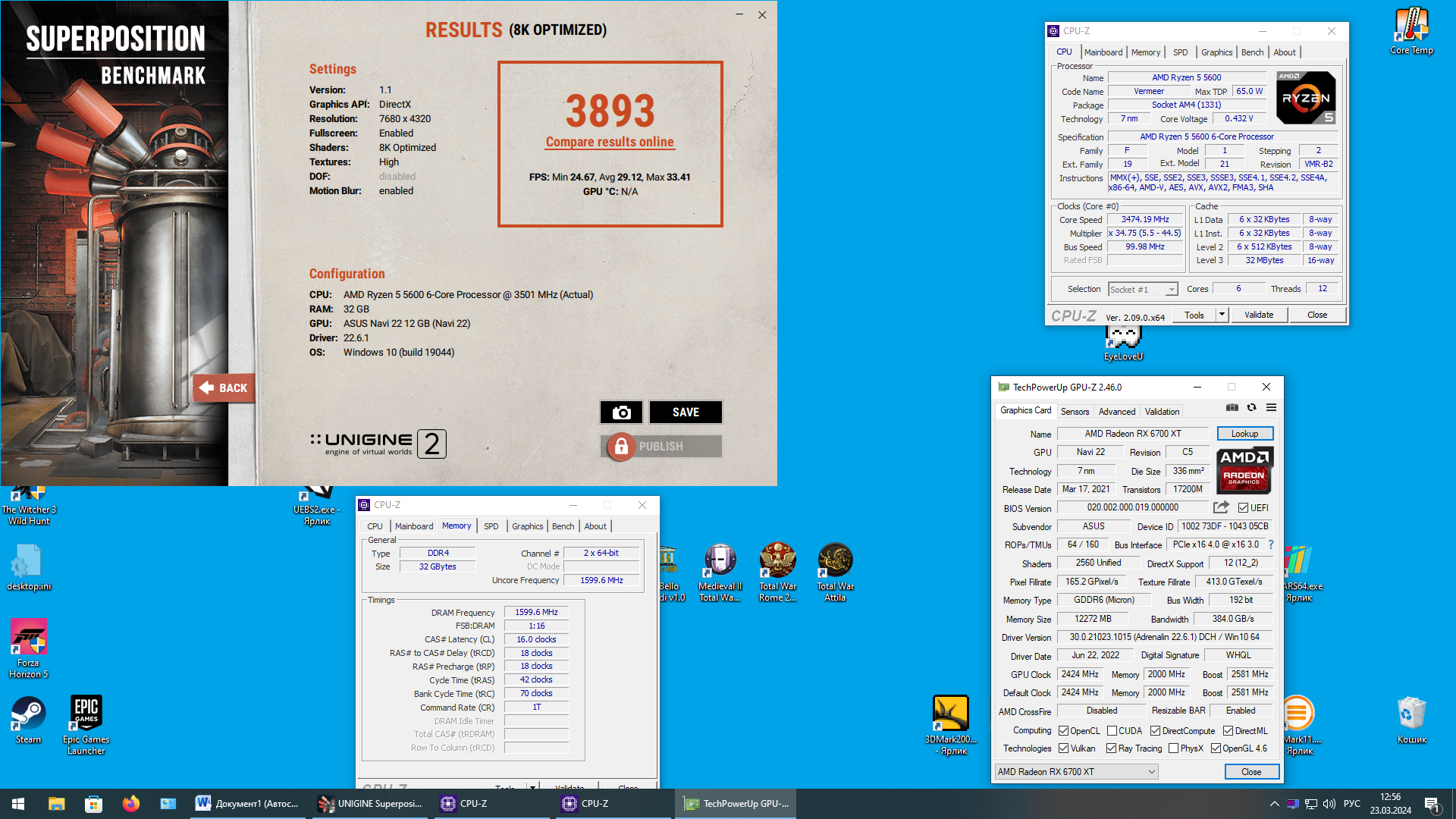Switch to Validation tab in GPU-Z
This screenshot has width=1456, height=819.
(x=1162, y=412)
